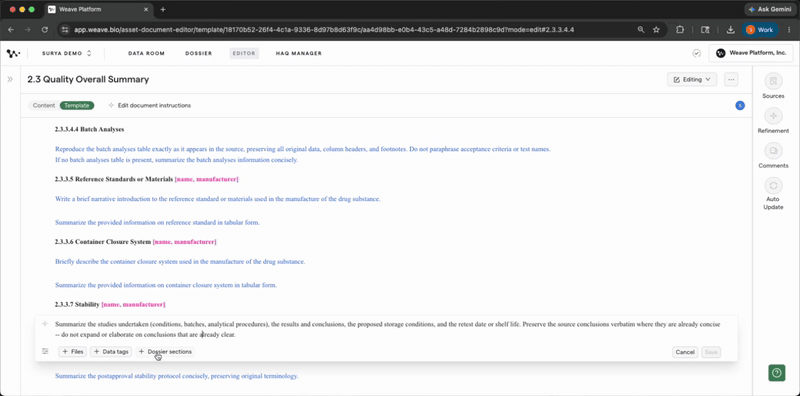Click Edit document instructions
800x396 pixels.
click(x=149, y=106)
